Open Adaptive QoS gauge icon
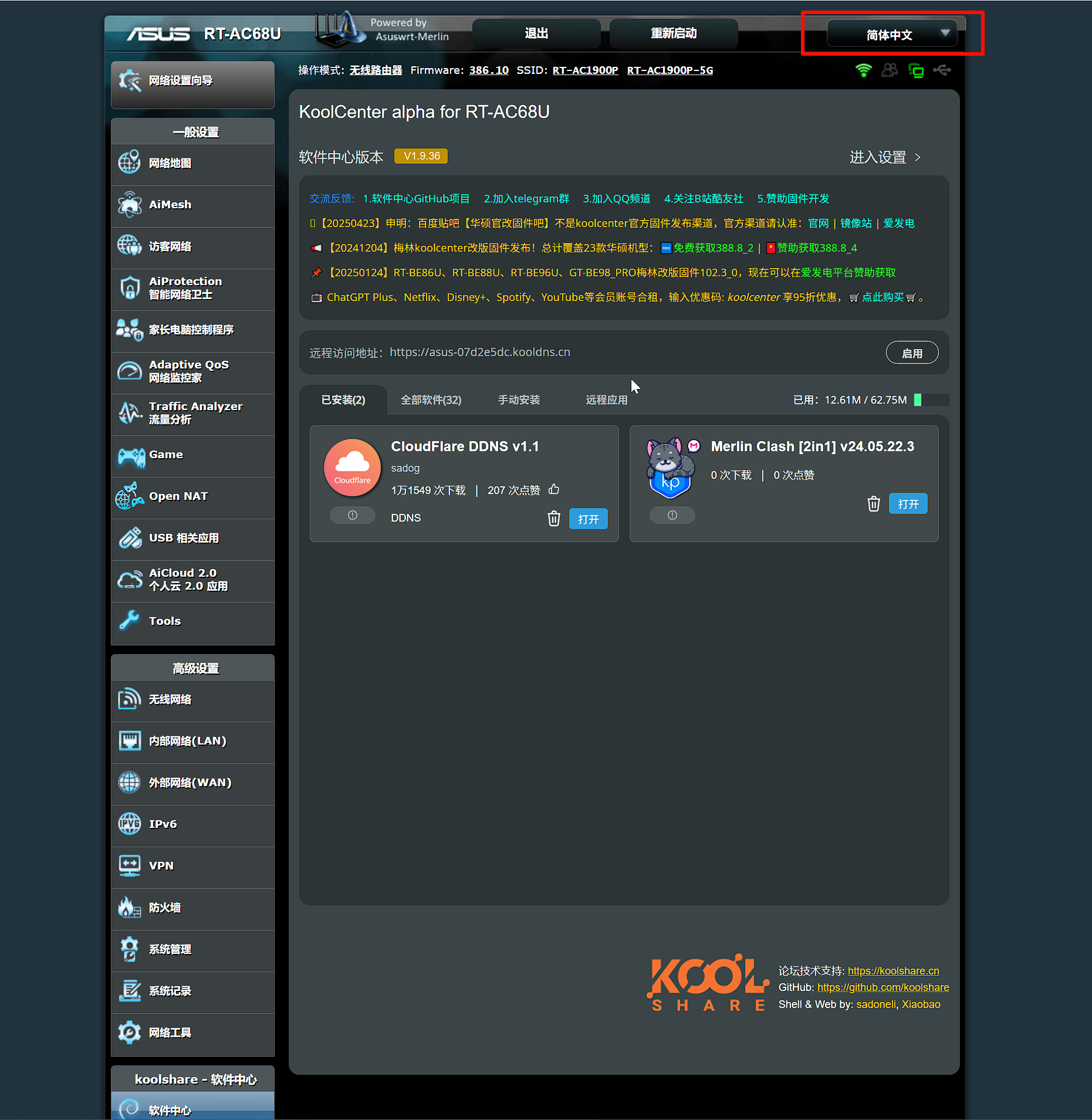Screen dimensions: 1092x1120 coord(130,371)
